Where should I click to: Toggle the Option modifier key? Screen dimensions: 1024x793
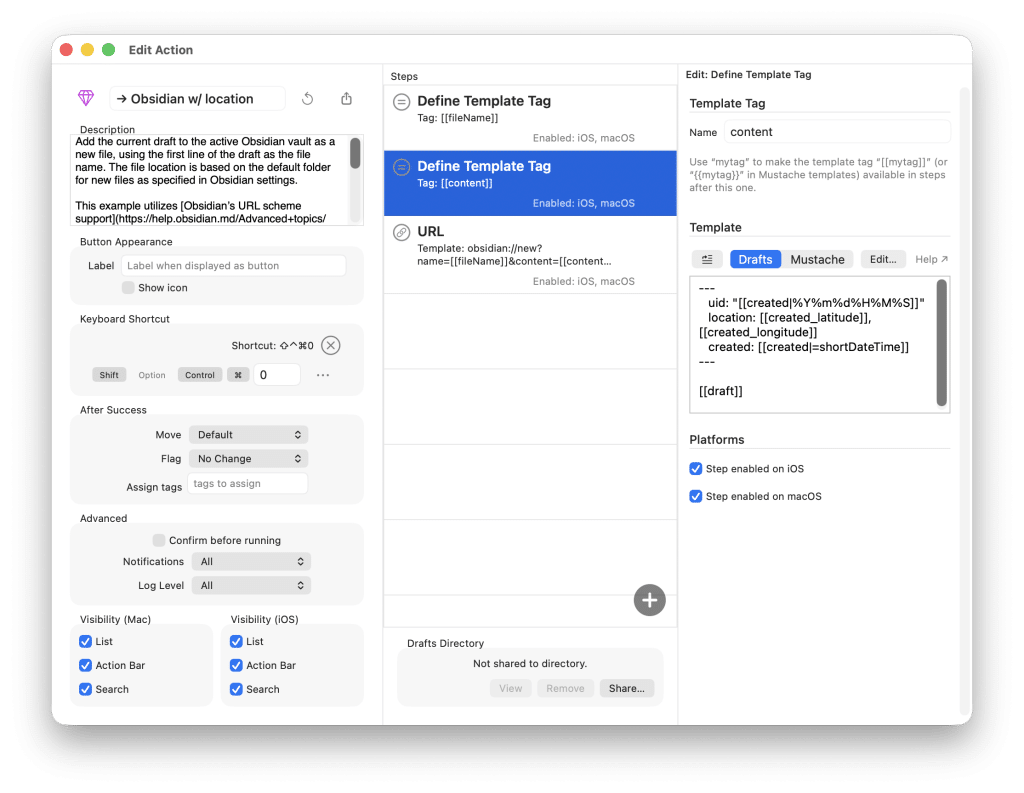point(152,375)
